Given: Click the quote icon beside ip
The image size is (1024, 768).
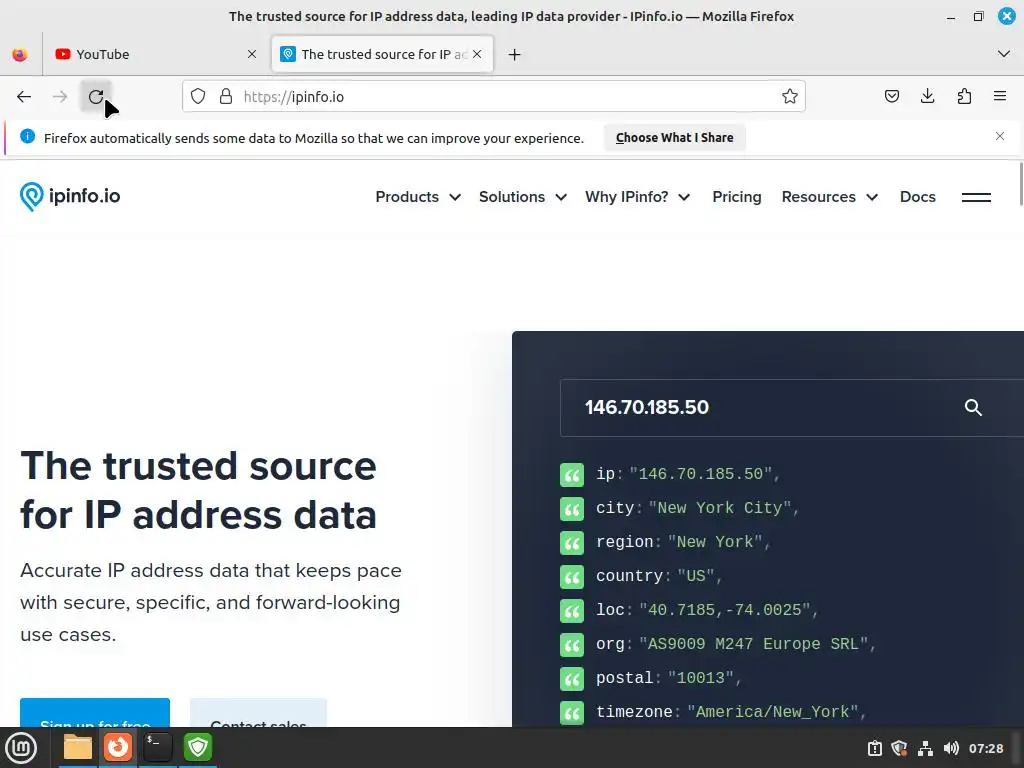Looking at the screenshot, I should (x=571, y=475).
